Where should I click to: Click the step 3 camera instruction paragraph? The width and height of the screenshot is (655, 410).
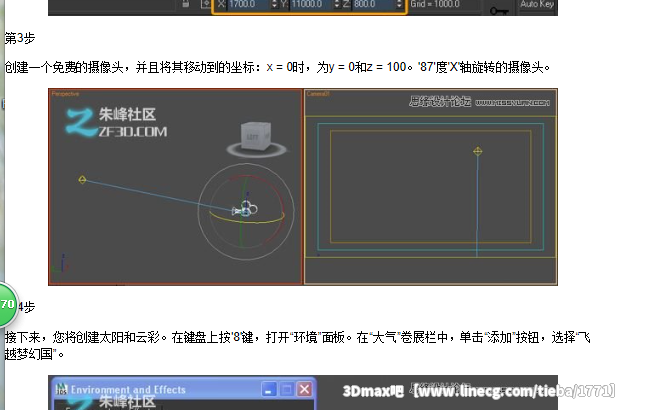click(x=277, y=67)
